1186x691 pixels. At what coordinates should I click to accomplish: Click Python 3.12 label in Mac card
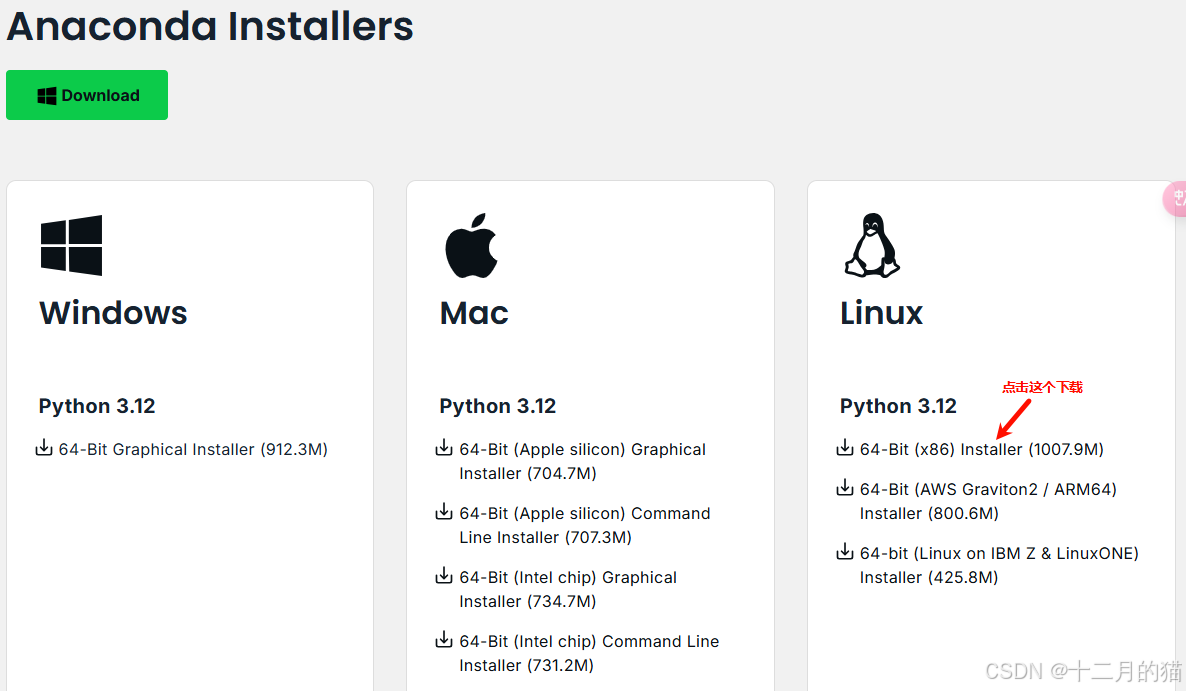click(498, 407)
